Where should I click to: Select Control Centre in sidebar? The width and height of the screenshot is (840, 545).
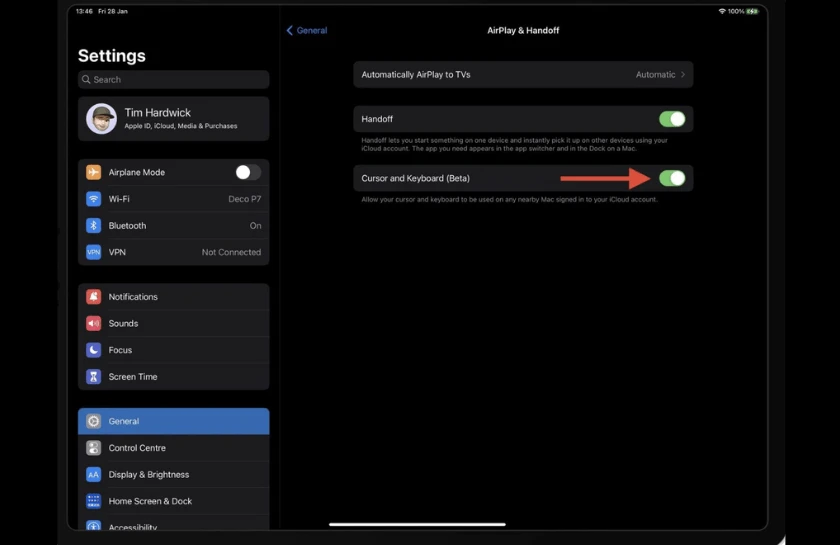174,448
